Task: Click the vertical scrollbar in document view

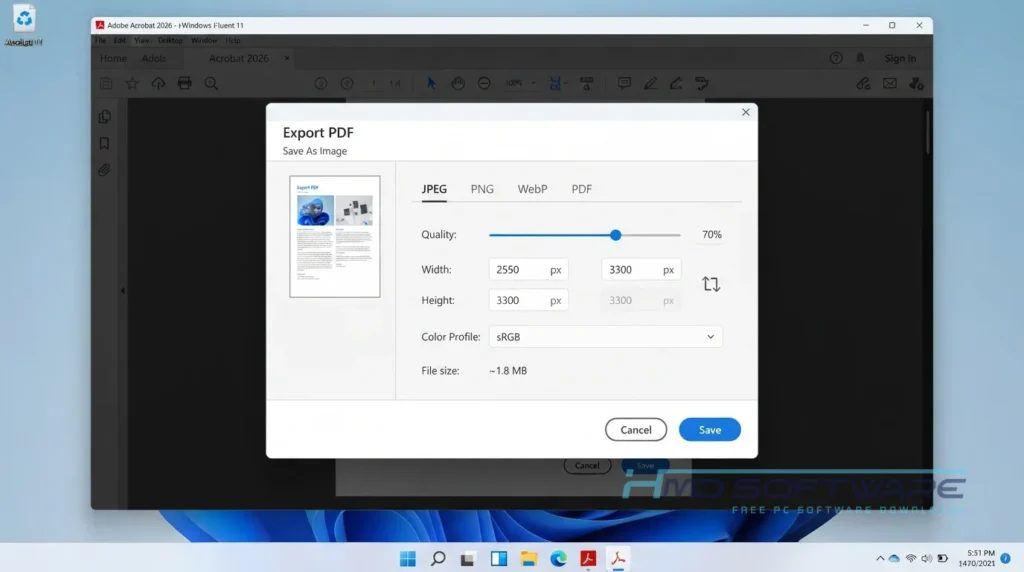Action: 927,133
